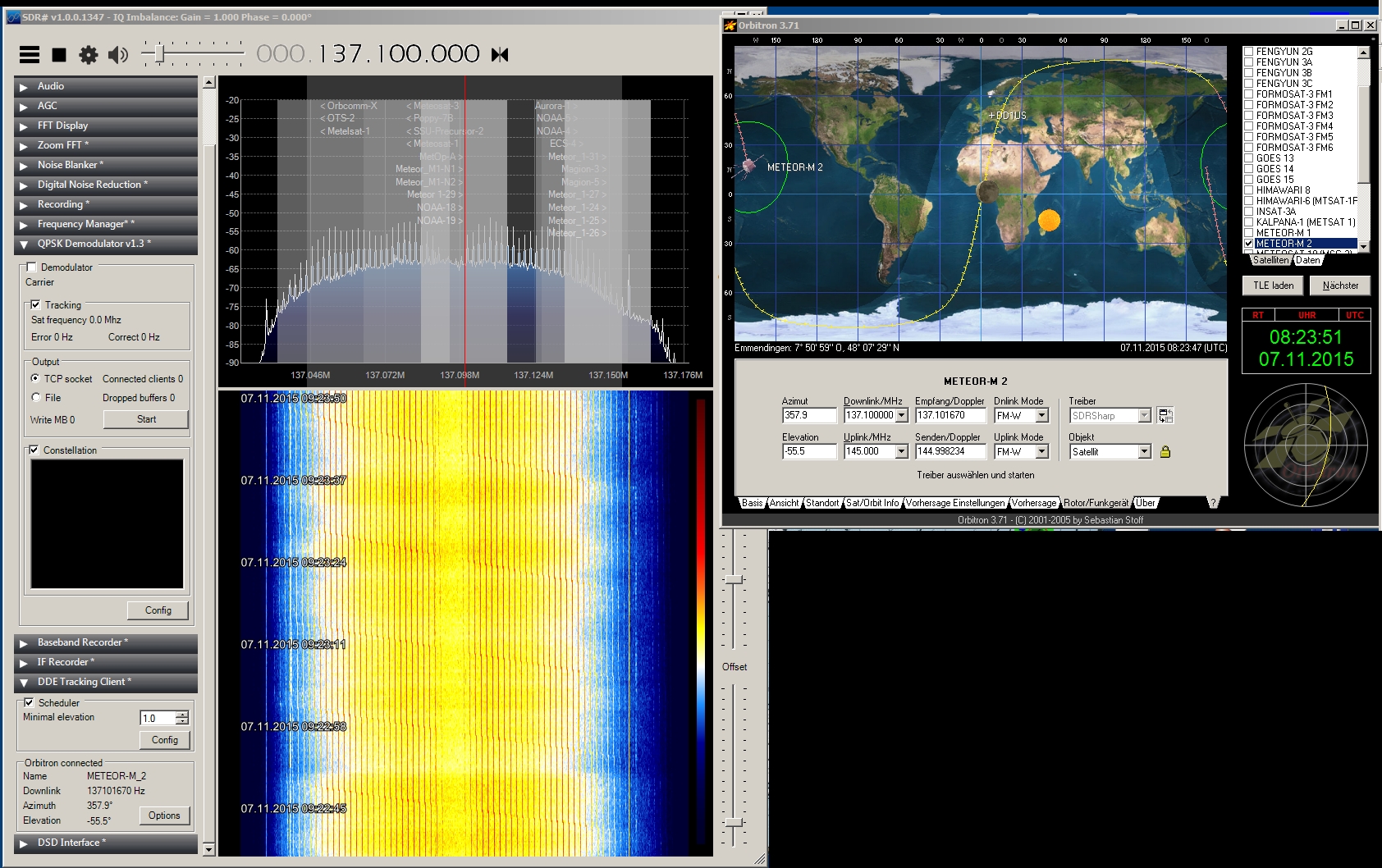Open the SDR# hamburger menu

[30, 55]
